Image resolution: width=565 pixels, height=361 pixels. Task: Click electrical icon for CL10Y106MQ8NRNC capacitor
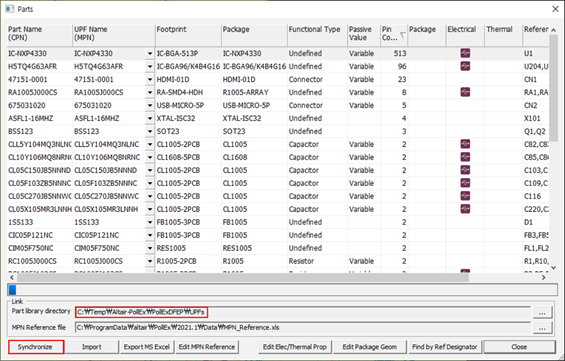[465, 157]
